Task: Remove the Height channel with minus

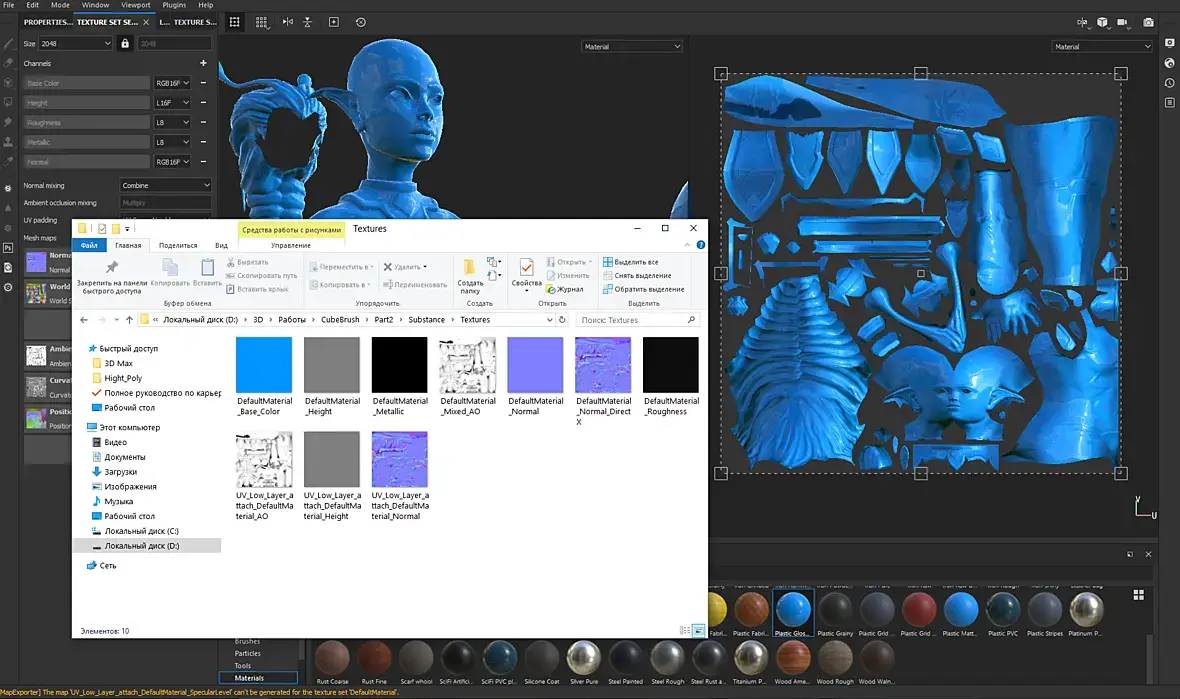Action: pyautogui.click(x=203, y=103)
